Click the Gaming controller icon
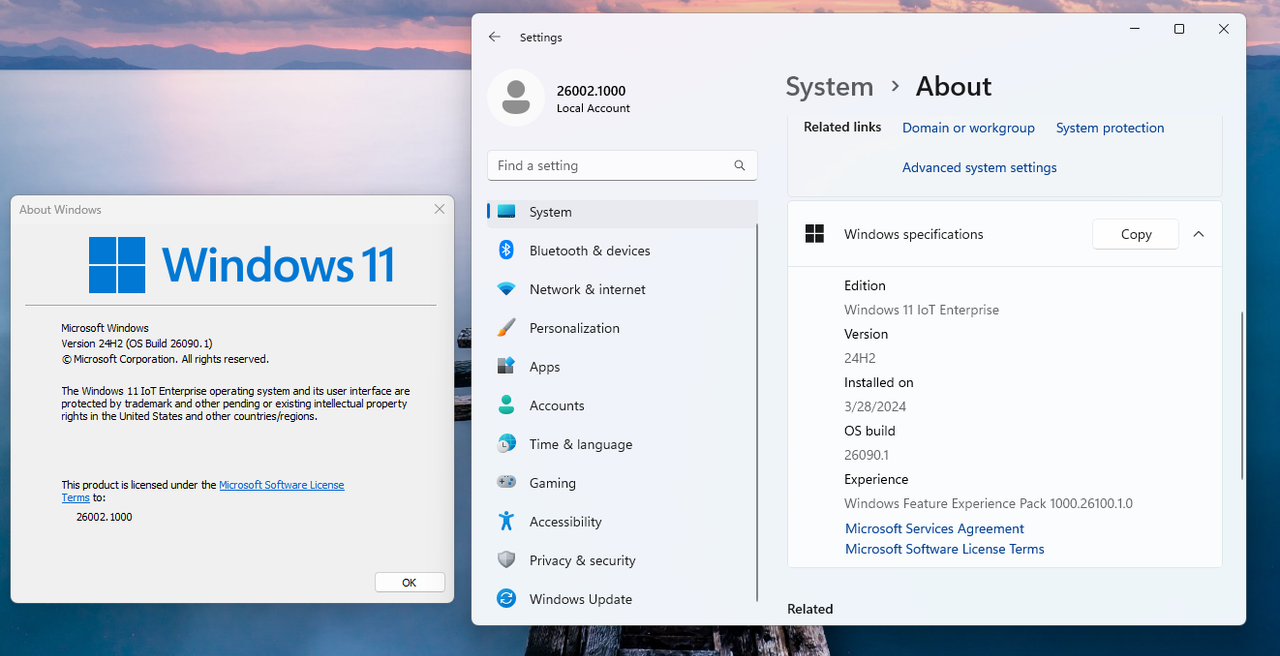This screenshot has height=656, width=1280. point(506,483)
